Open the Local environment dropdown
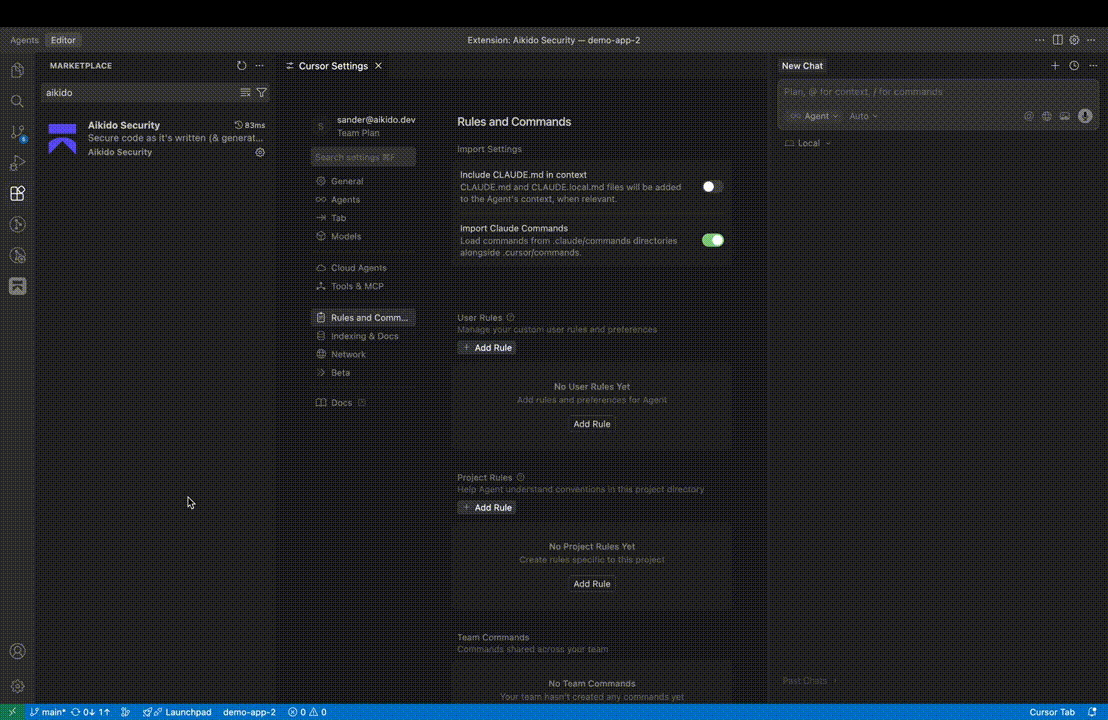 tap(808, 143)
